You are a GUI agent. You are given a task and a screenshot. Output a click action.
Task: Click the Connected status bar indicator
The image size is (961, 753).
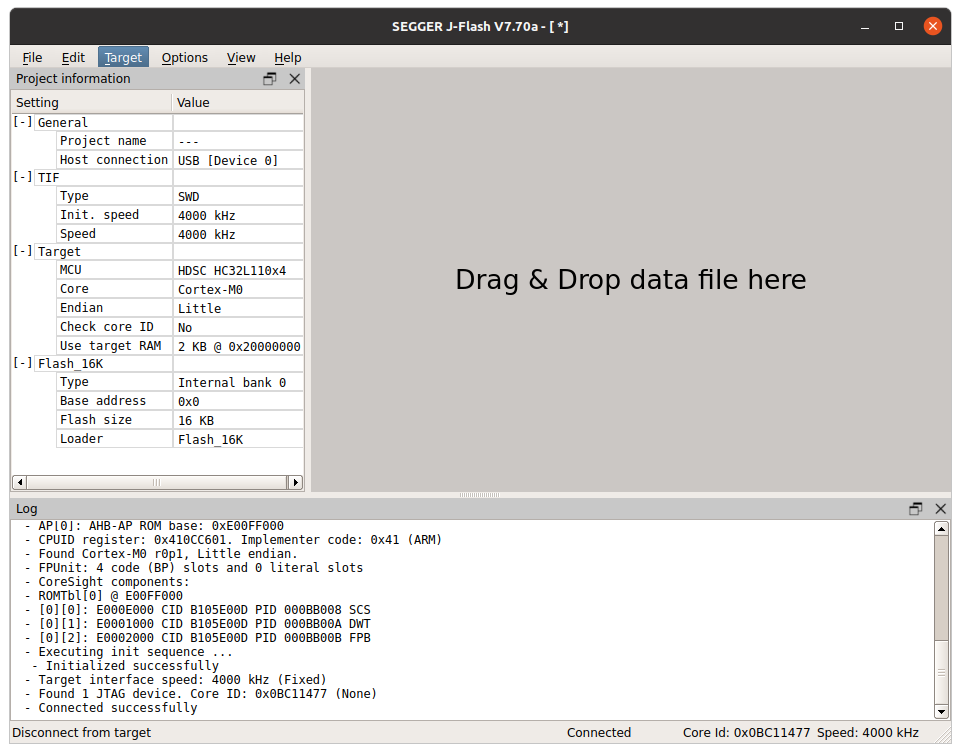point(599,733)
